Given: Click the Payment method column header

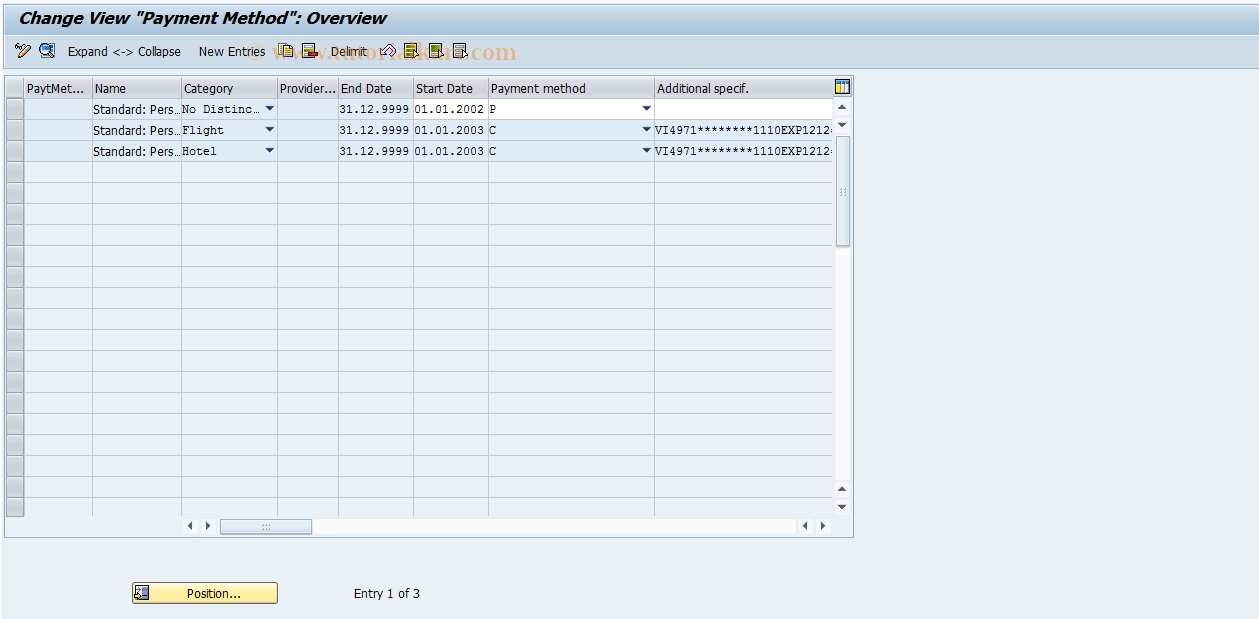Looking at the screenshot, I should pos(571,88).
